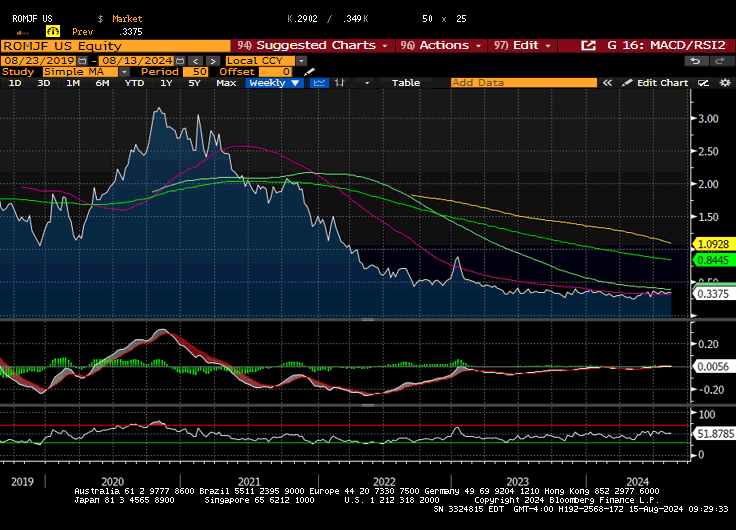Select the YTD time range
Viewport: 736px width, 530px height.
134,83
